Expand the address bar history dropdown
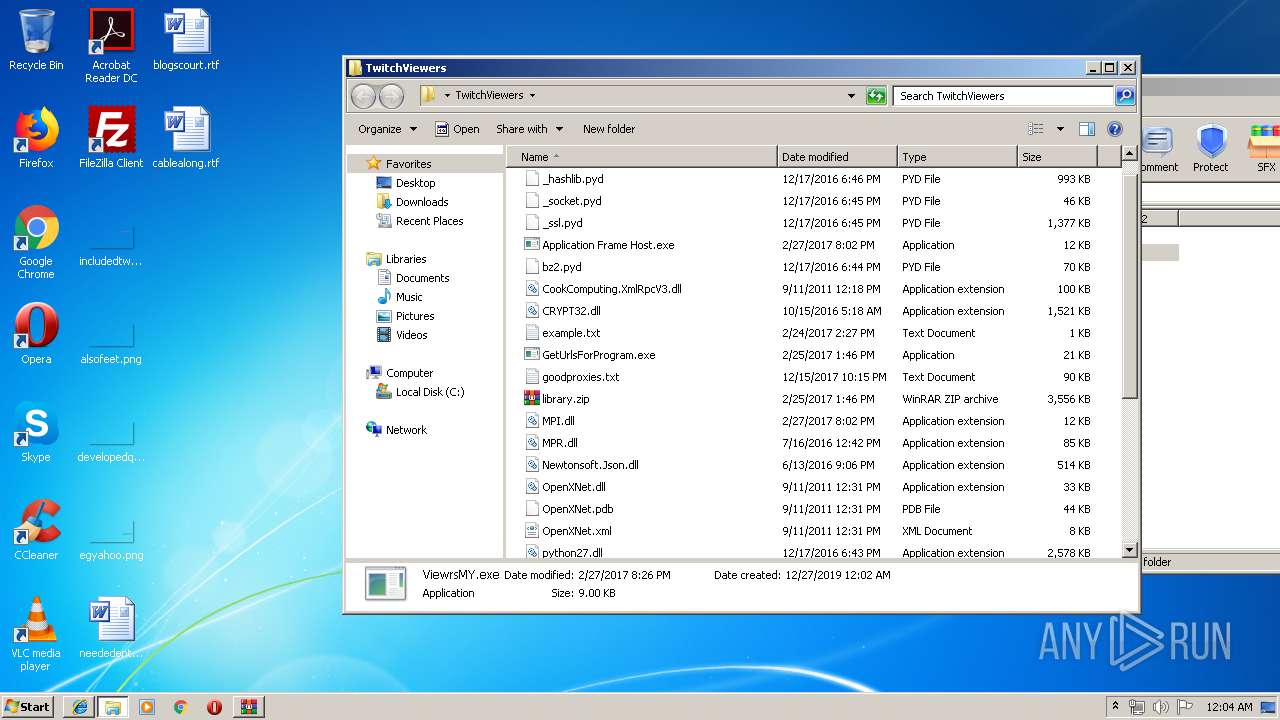1280x720 pixels. (851, 96)
